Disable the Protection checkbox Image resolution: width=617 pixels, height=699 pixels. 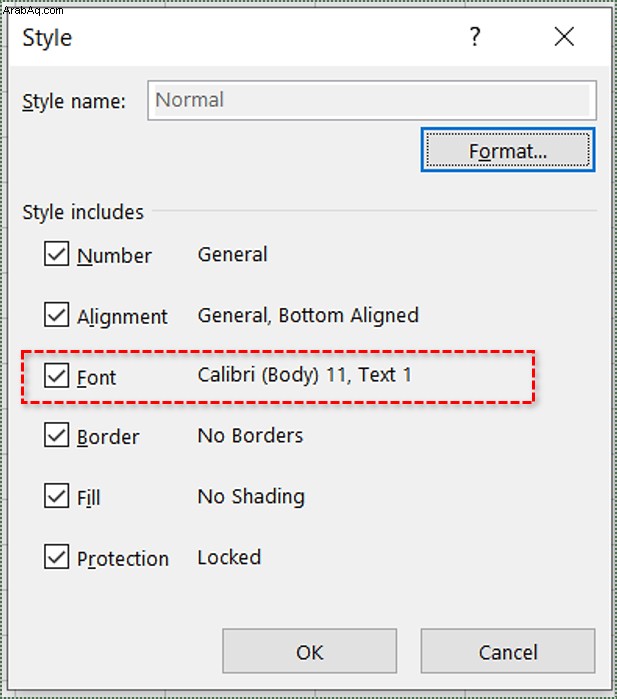(56, 557)
